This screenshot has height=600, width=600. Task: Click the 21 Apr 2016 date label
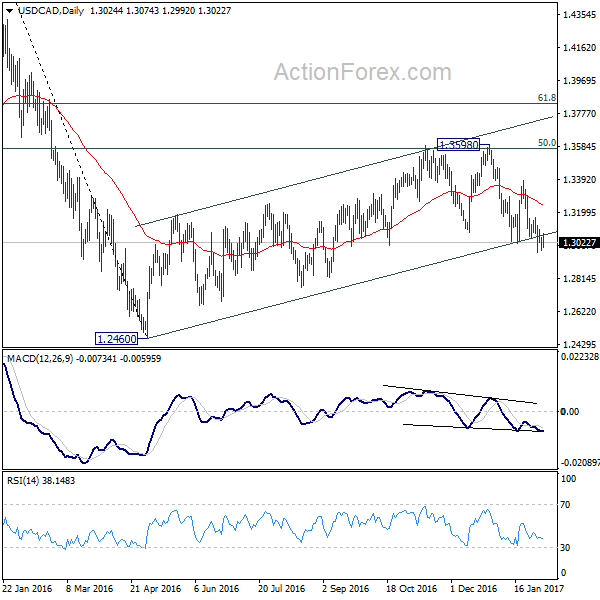coord(155,588)
